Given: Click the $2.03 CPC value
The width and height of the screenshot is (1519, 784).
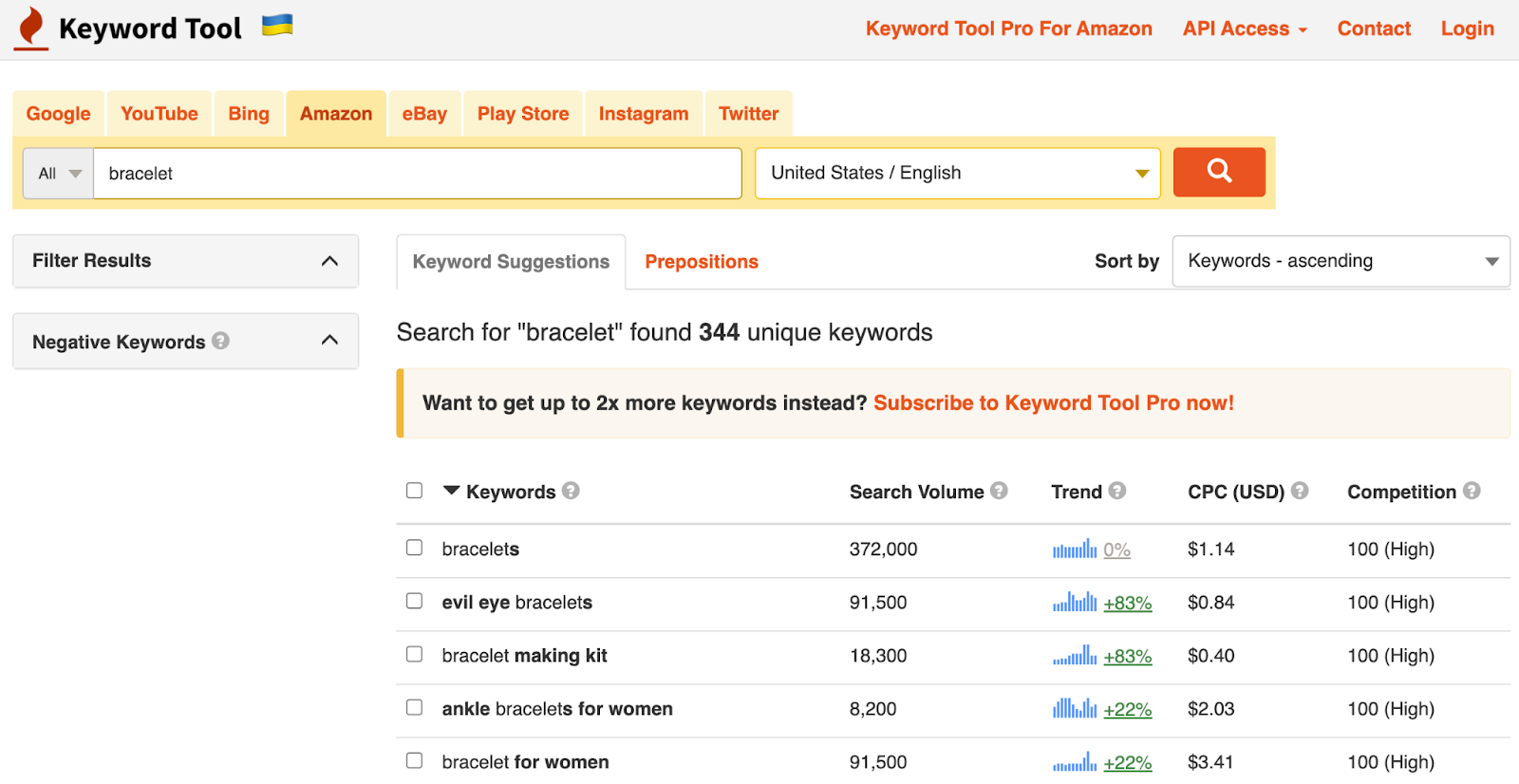Looking at the screenshot, I should click(x=1211, y=708).
